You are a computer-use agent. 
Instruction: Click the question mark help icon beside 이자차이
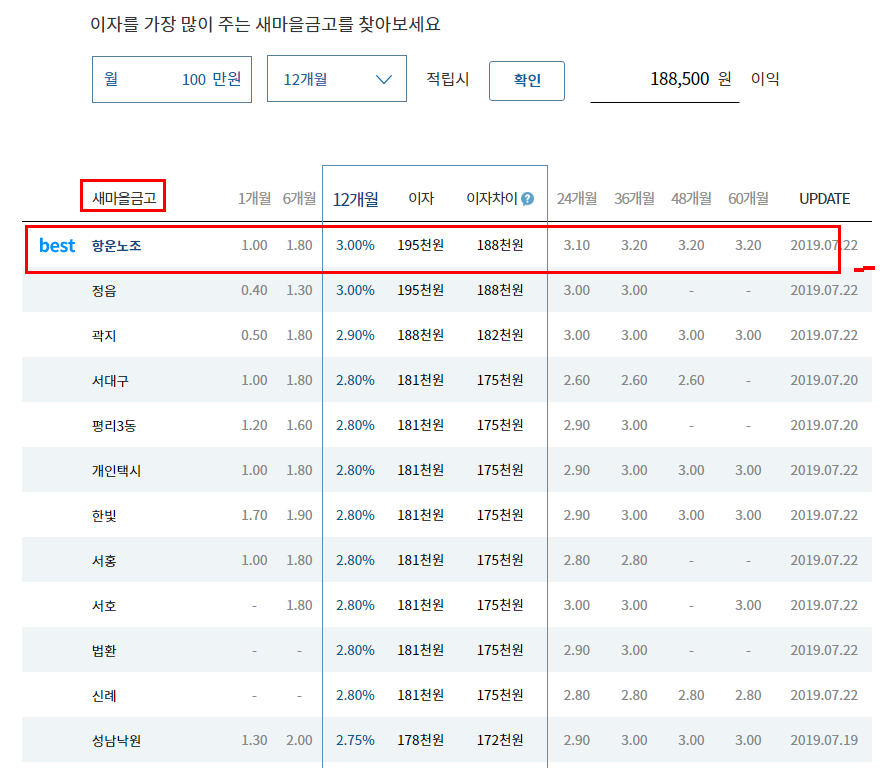[x=527, y=199]
